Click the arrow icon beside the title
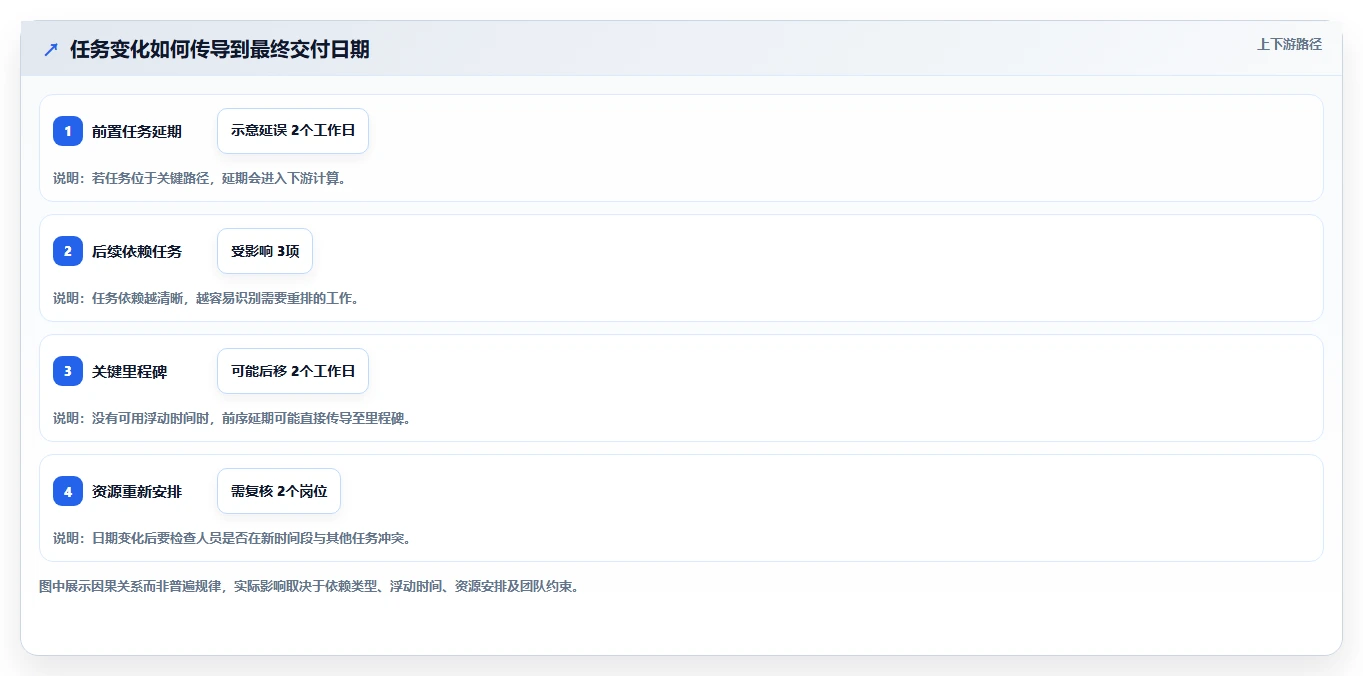Screen dimensions: 1363x676 click(51, 49)
